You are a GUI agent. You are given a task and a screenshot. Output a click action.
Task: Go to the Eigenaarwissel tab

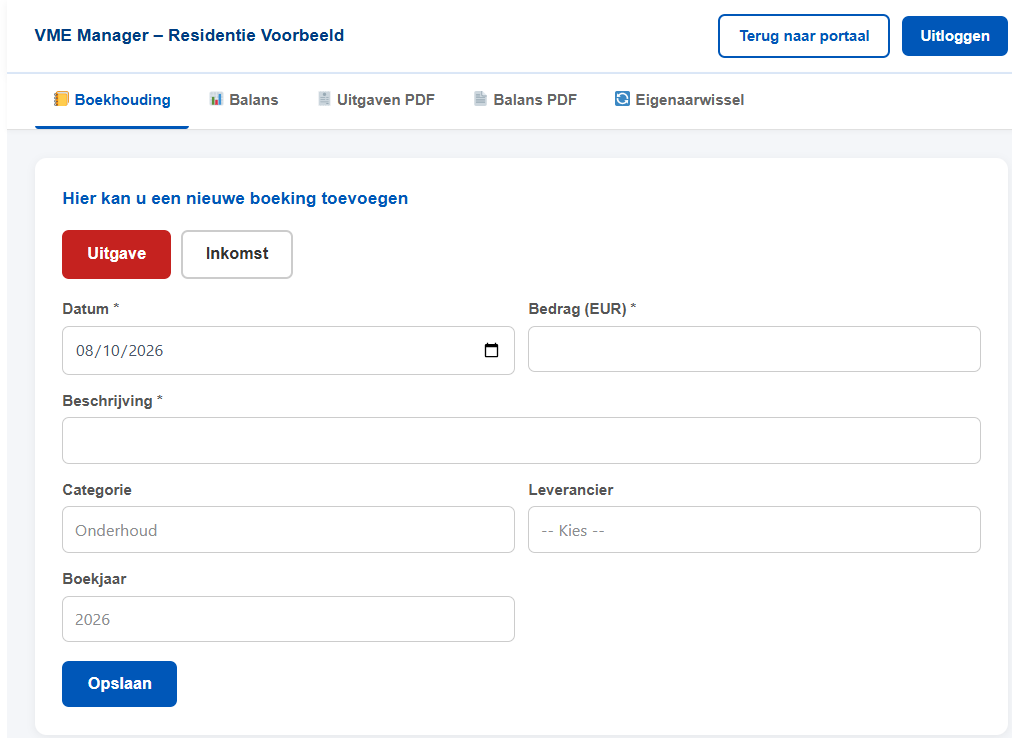pyautogui.click(x=679, y=100)
